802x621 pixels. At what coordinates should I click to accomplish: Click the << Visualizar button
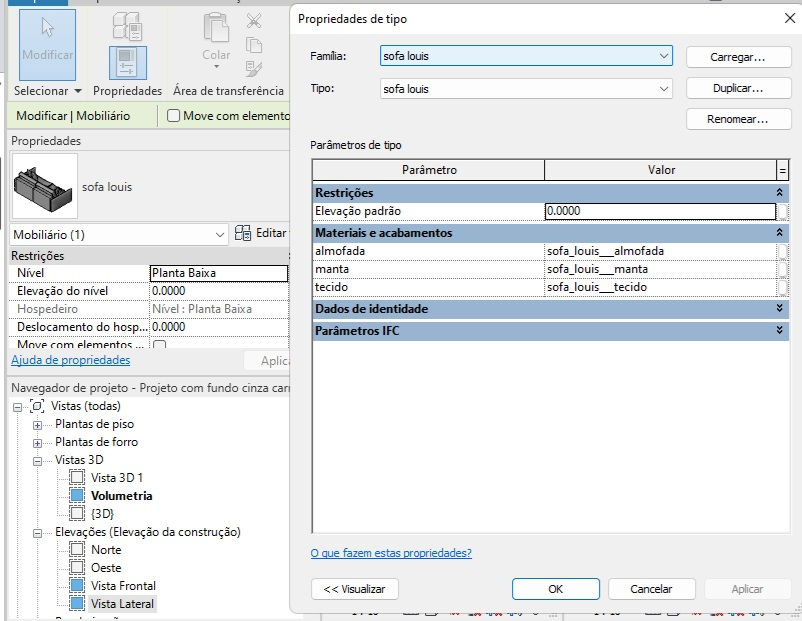tap(354, 589)
